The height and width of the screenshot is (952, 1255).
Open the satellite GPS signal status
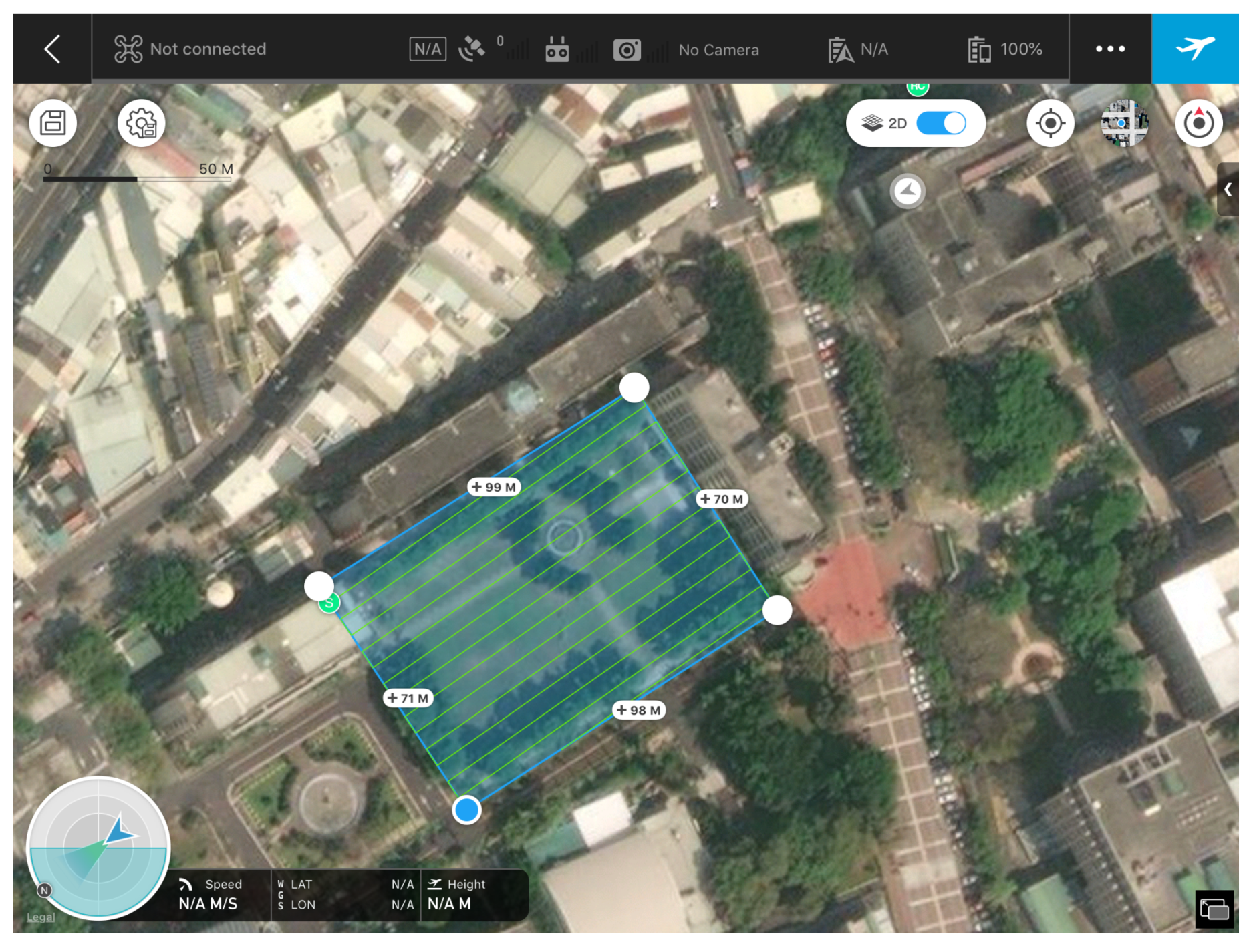pos(472,49)
